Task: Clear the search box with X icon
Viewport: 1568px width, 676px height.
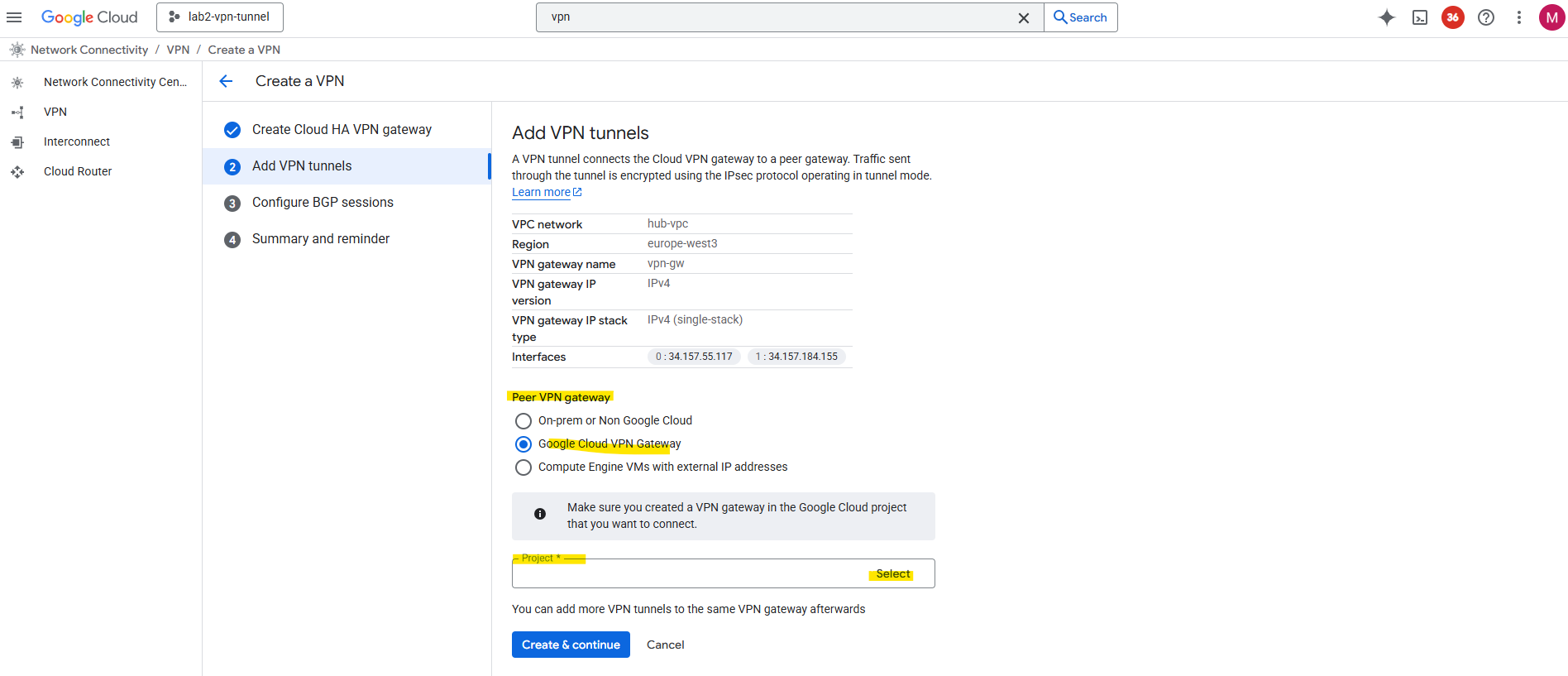Action: coord(1024,17)
